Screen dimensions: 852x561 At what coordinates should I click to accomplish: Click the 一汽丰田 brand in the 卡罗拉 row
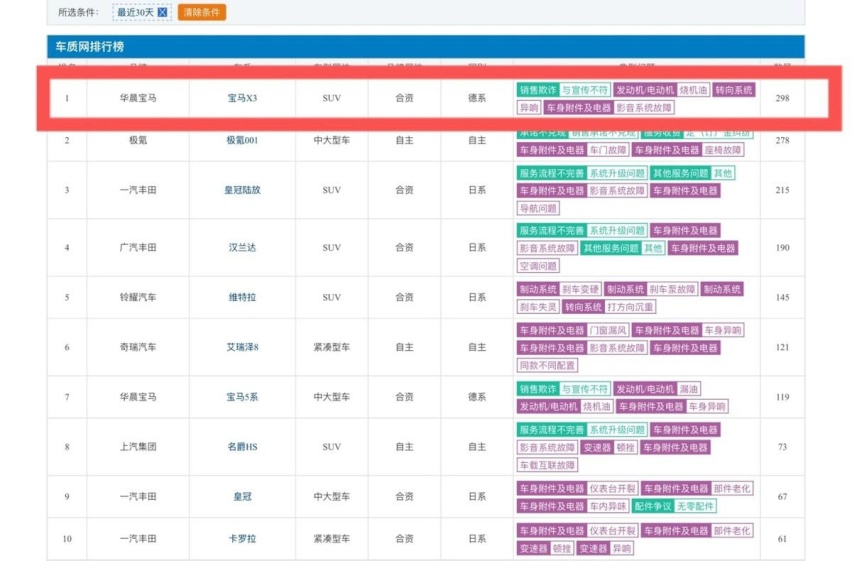[138, 539]
